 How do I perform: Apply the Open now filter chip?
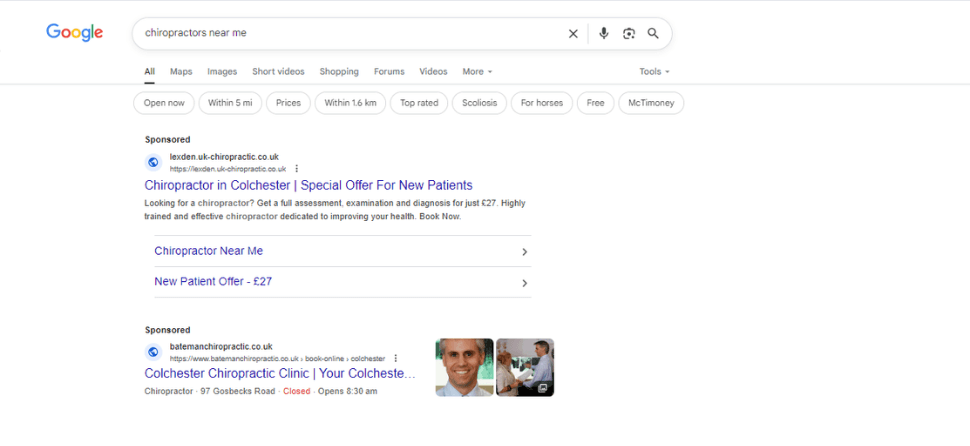(x=164, y=103)
